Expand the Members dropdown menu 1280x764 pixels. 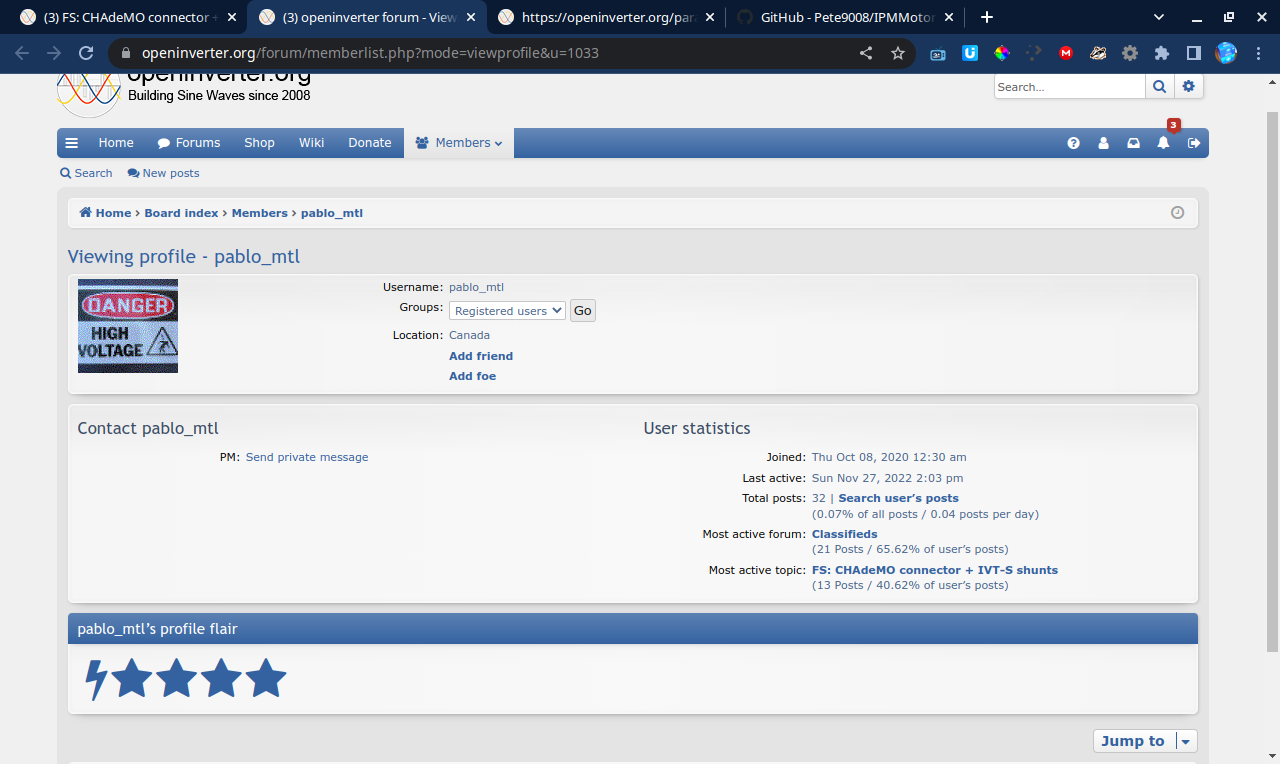459,143
